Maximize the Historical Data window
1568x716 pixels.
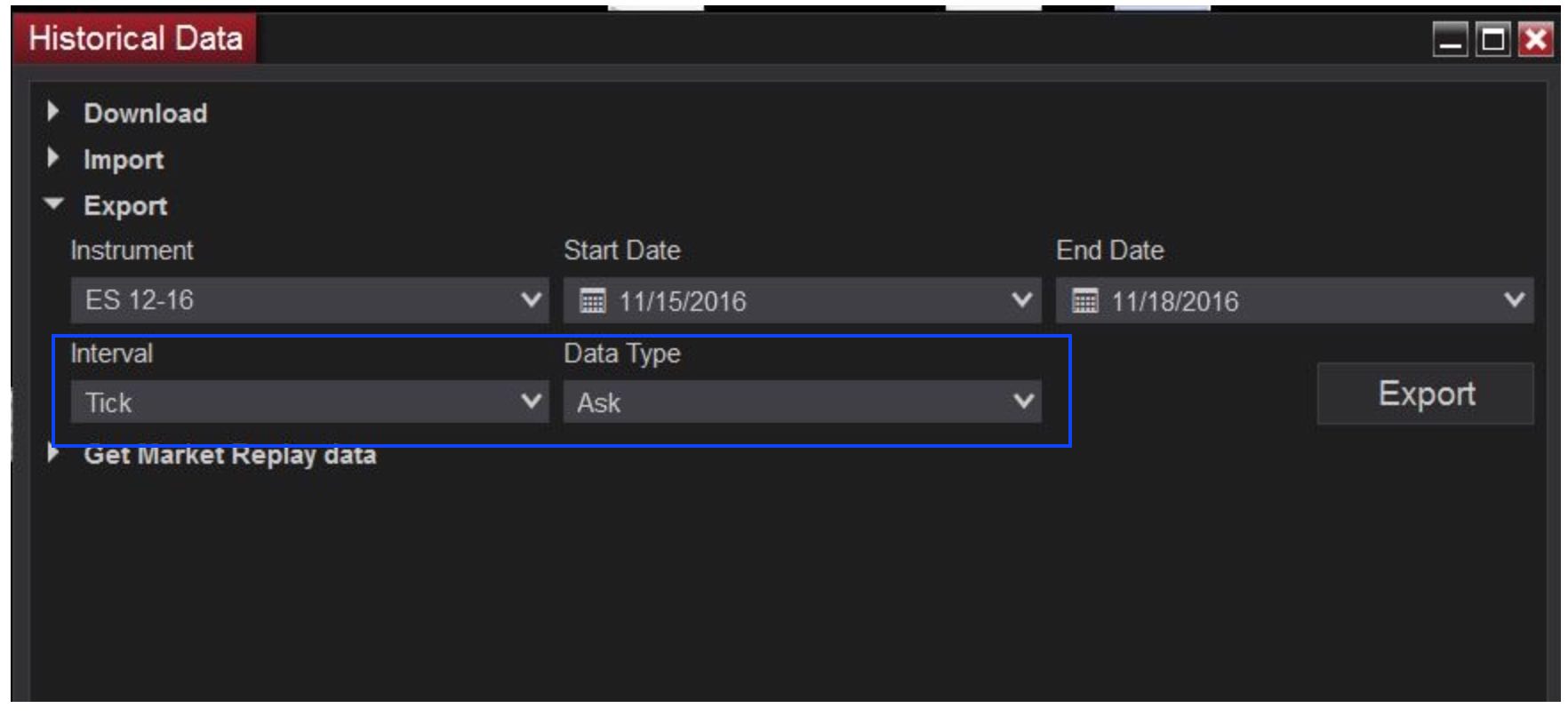coord(1493,40)
